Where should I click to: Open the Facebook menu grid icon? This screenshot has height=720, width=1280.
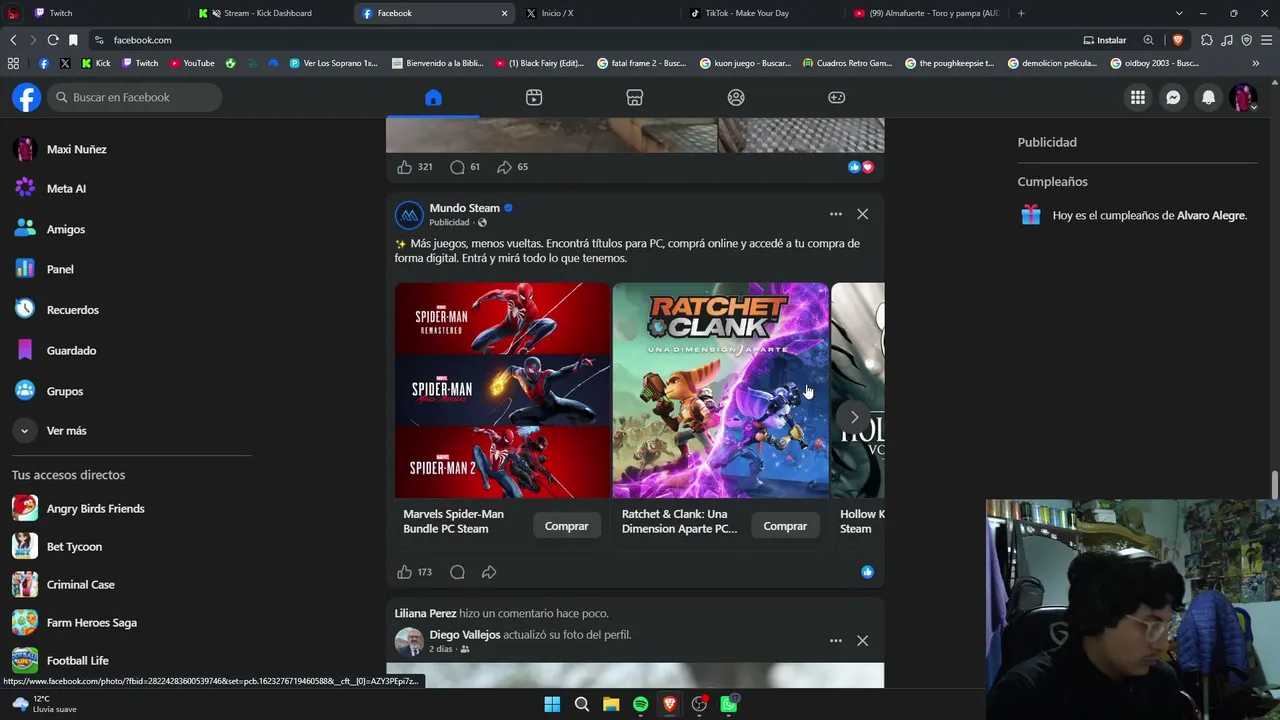point(1138,97)
